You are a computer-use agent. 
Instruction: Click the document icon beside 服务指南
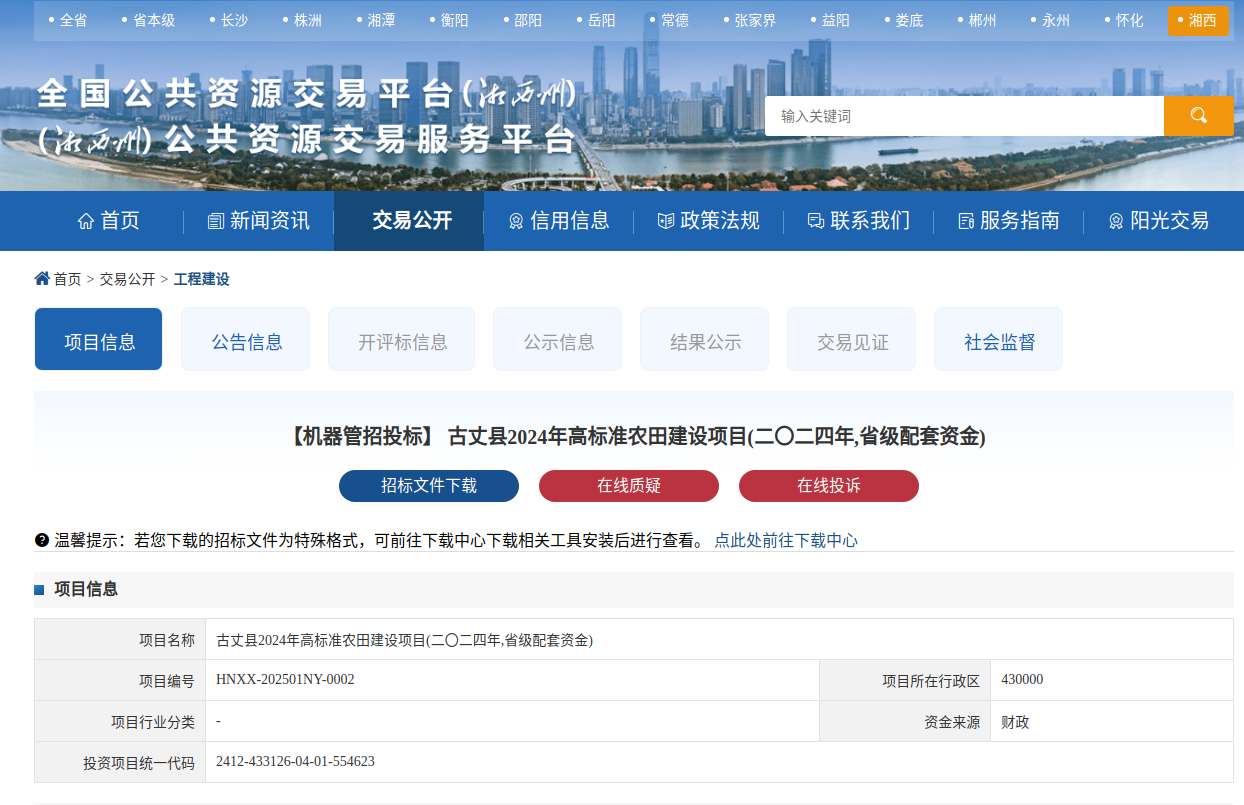(x=966, y=221)
